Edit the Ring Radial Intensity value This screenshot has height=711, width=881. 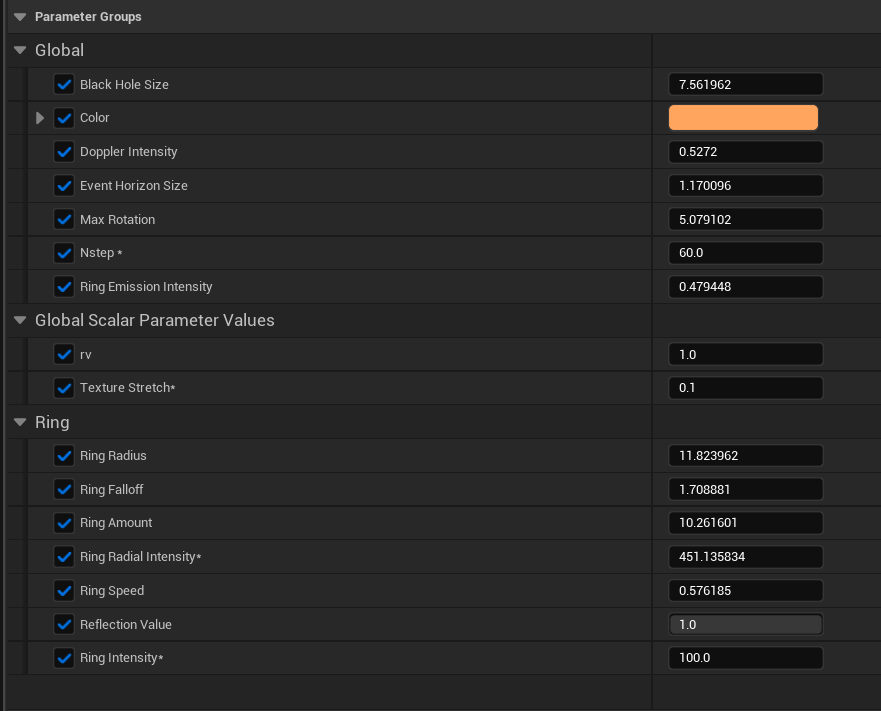pyautogui.click(x=746, y=556)
